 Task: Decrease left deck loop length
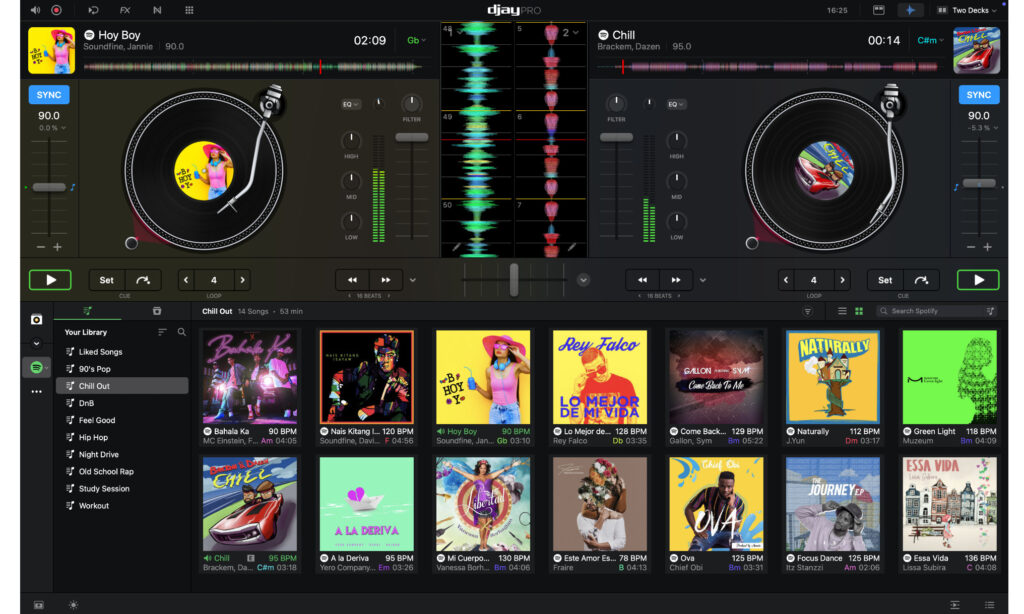tap(186, 280)
